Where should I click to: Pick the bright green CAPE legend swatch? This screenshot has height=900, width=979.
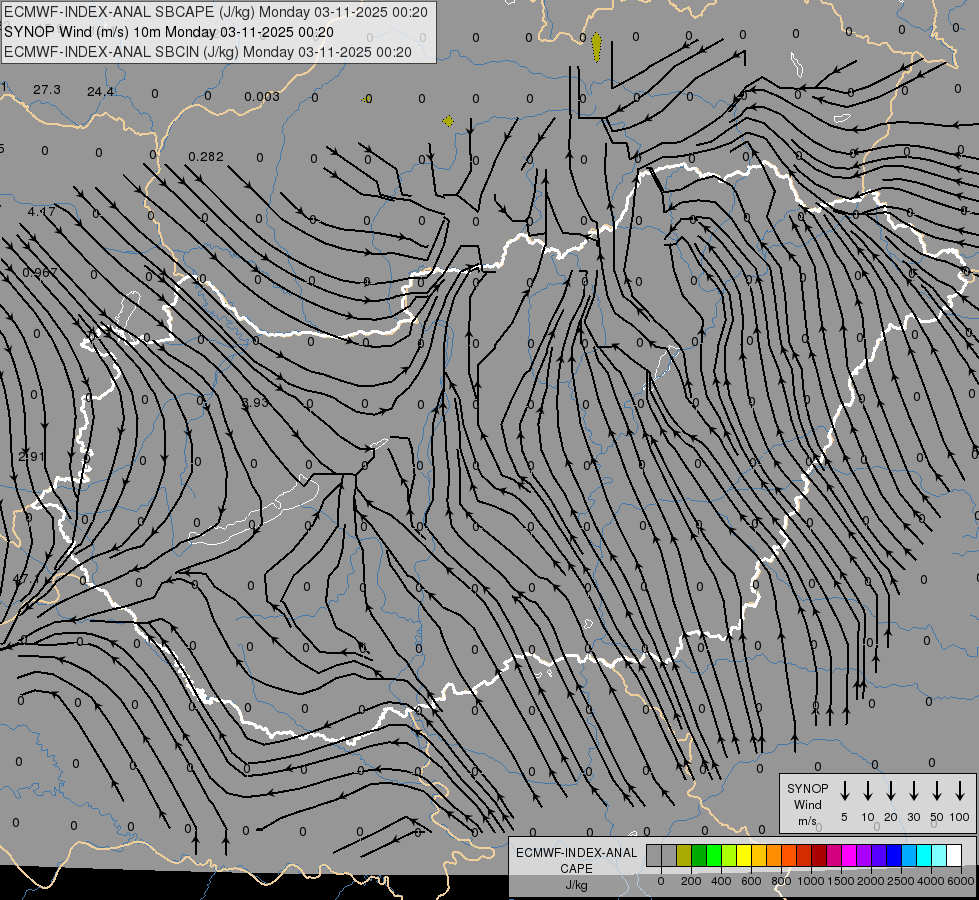[714, 856]
